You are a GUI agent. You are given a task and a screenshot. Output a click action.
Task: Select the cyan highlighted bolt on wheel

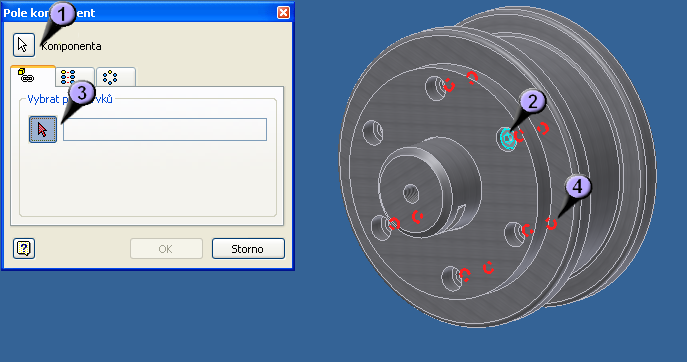[x=507, y=139]
